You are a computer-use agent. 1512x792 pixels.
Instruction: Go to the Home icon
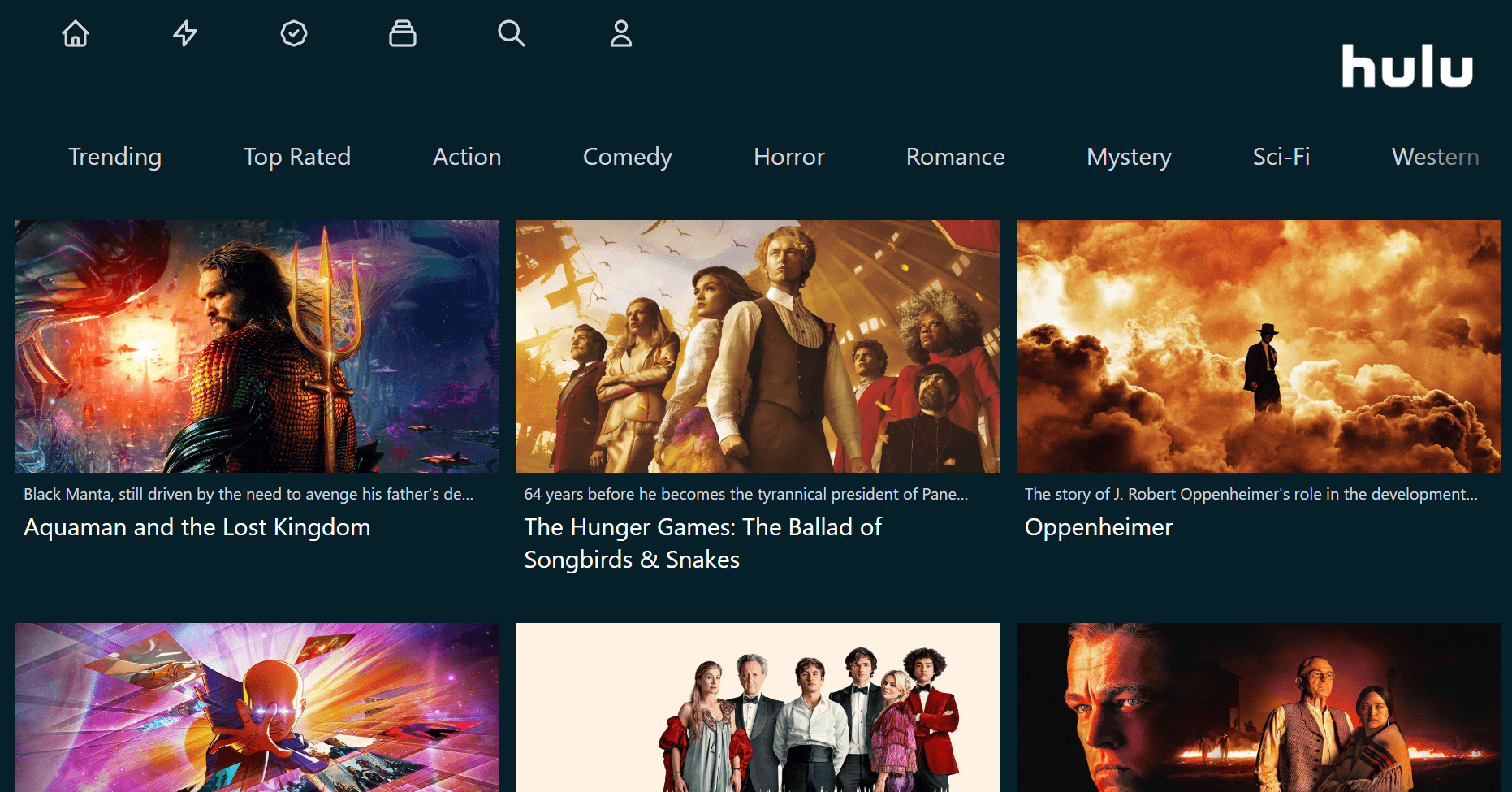[x=76, y=33]
